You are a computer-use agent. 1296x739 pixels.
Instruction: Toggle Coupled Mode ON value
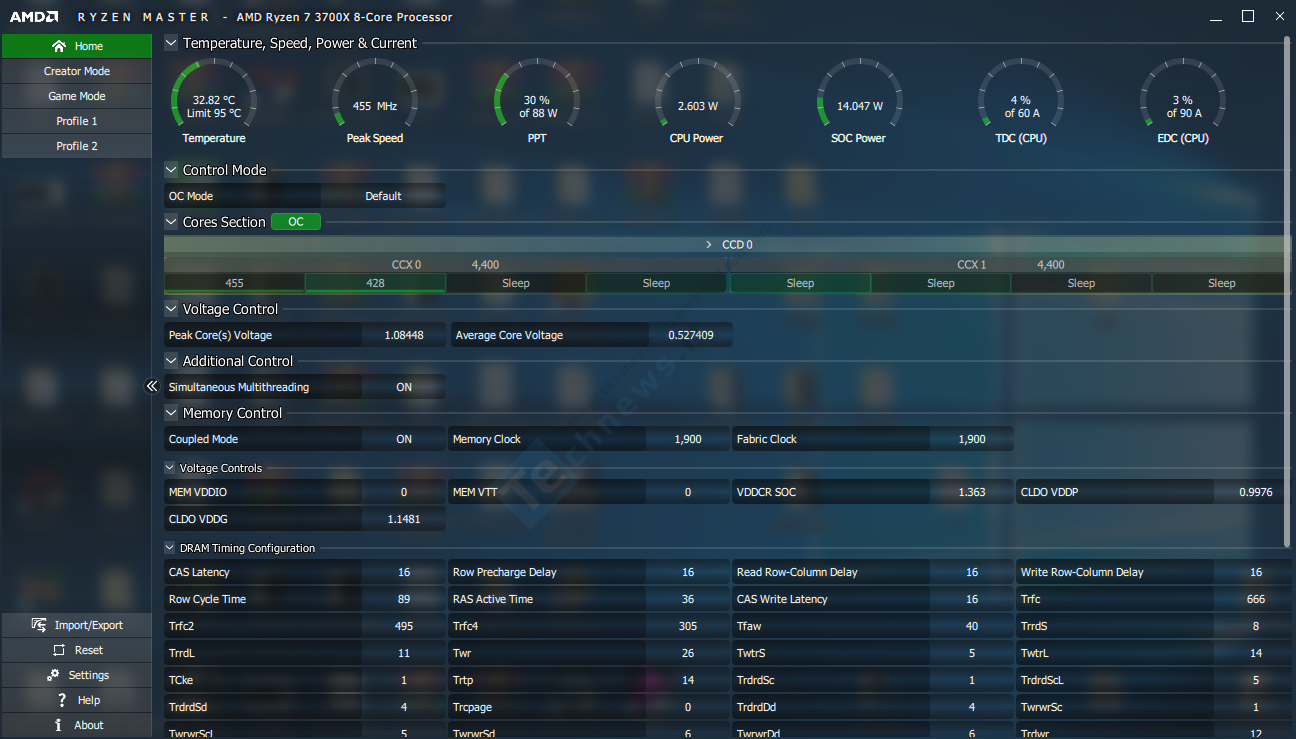[404, 439]
